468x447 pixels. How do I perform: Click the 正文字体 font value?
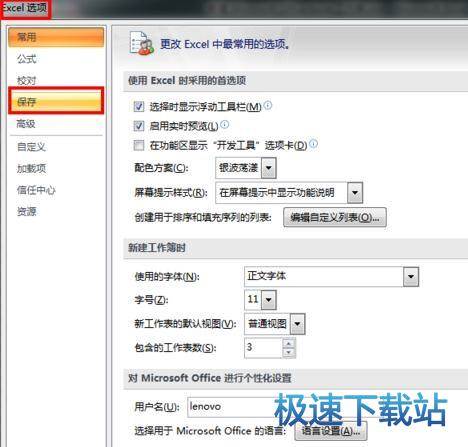pos(267,276)
